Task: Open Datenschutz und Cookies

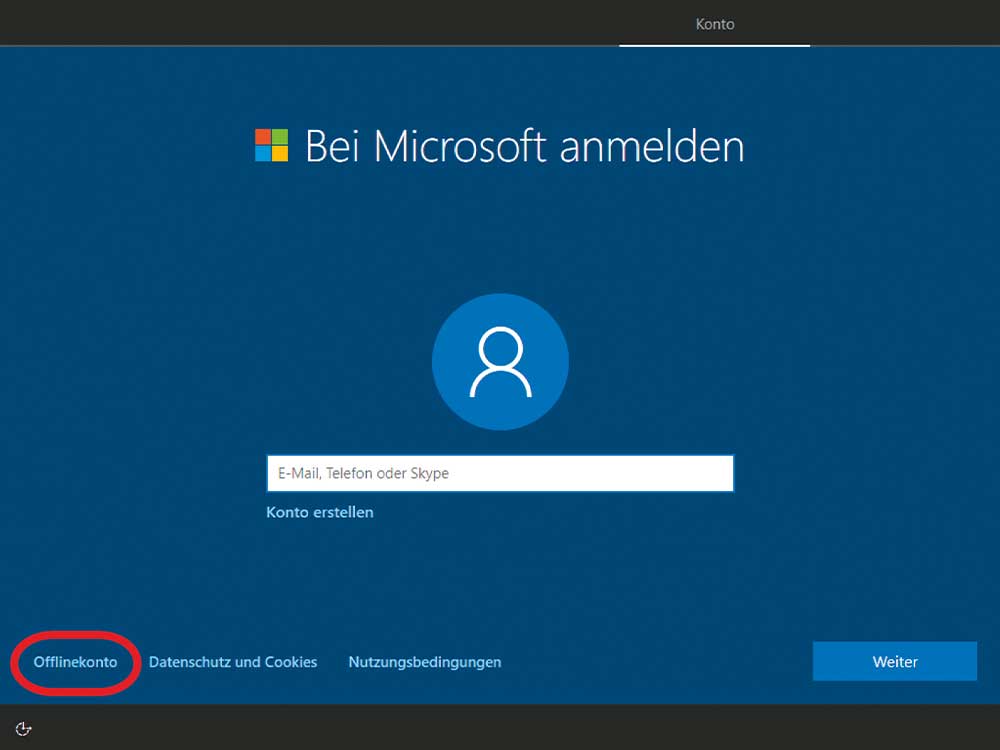Action: 233,662
